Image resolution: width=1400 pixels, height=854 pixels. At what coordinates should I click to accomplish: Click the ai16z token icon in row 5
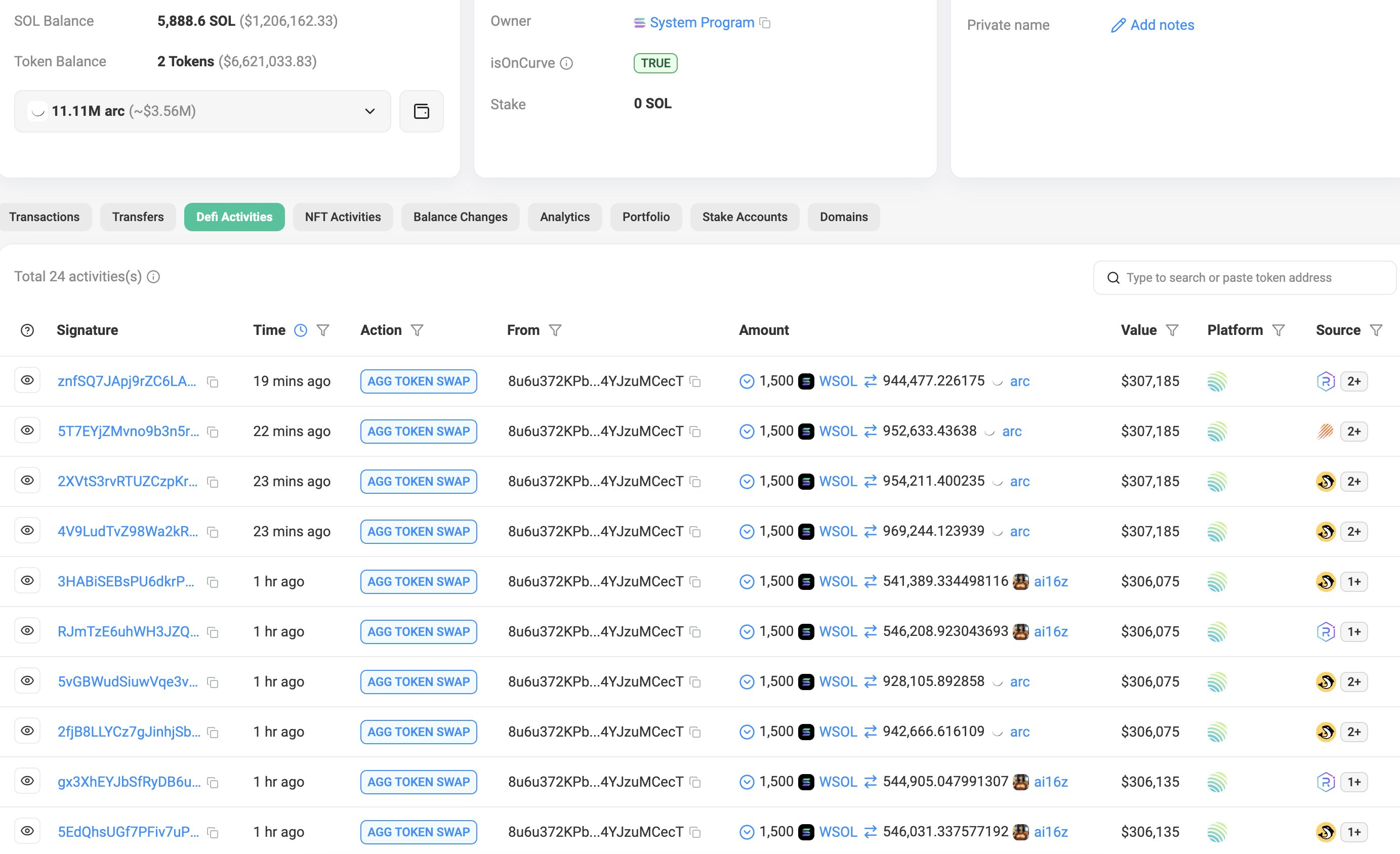pyautogui.click(x=1022, y=581)
